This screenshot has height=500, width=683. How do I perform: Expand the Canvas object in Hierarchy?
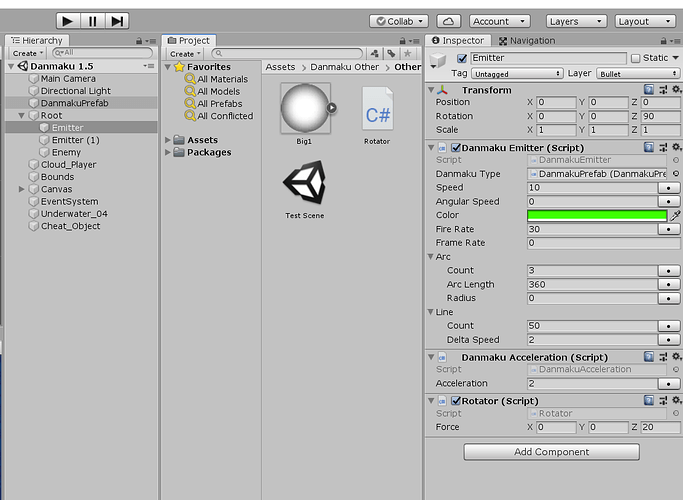click(21, 189)
